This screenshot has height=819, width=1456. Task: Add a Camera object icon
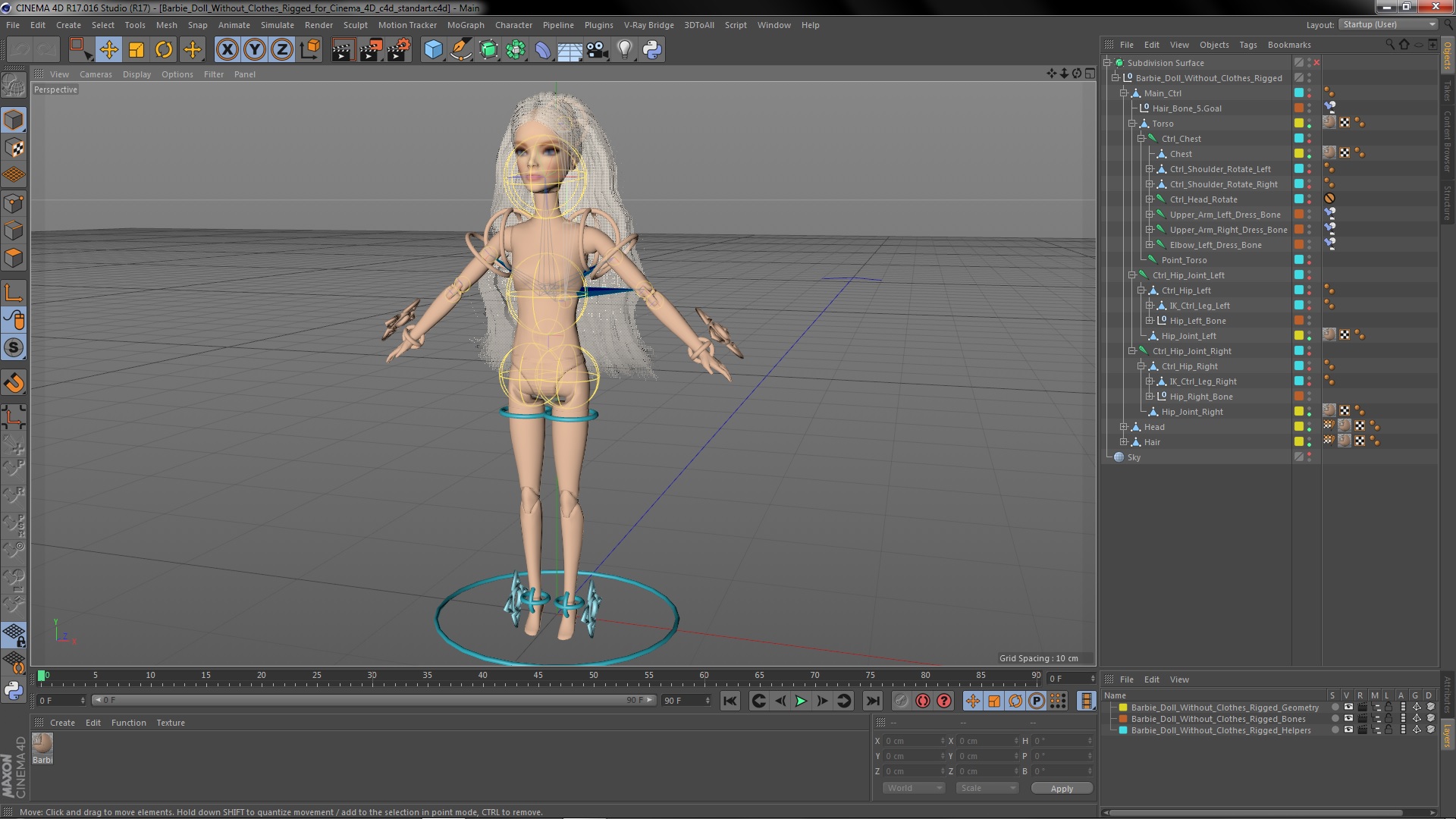click(597, 50)
